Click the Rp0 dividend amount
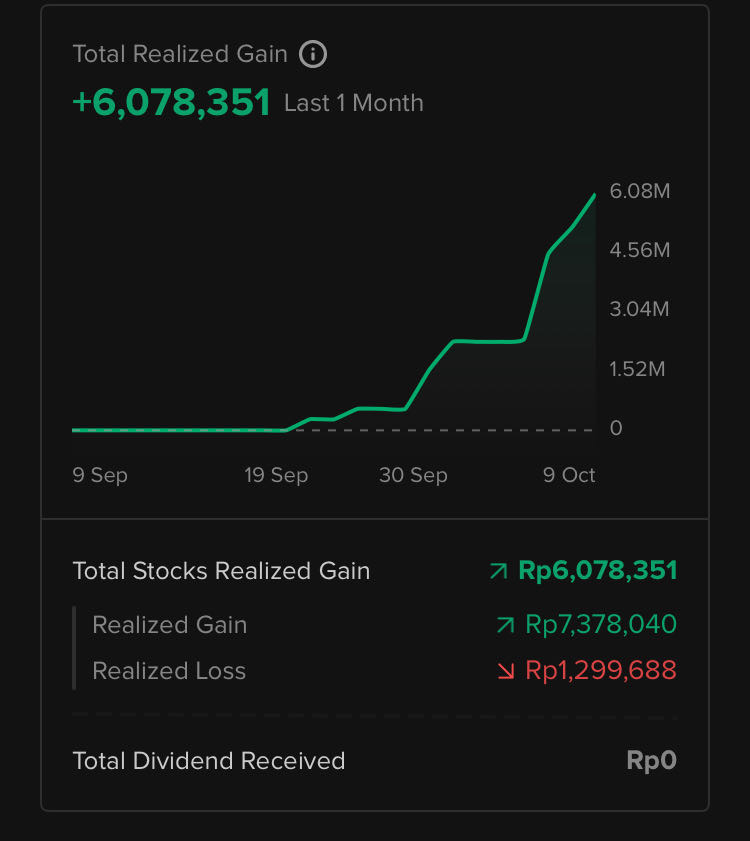This screenshot has width=750, height=841. 651,761
